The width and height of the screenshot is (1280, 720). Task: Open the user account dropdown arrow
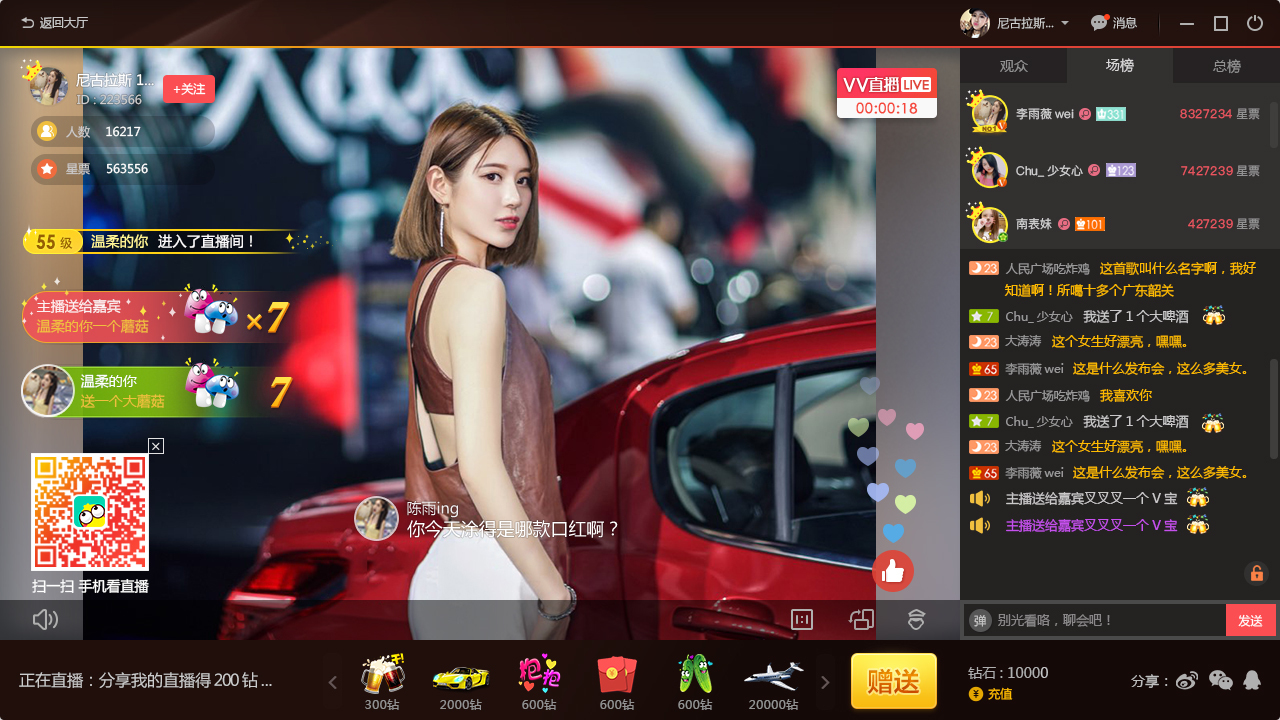(x=1065, y=23)
